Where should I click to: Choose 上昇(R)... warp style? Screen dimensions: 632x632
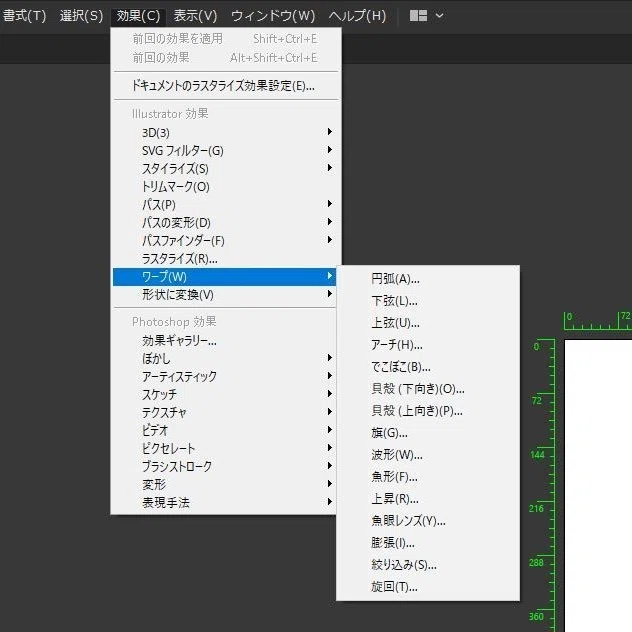428,499
